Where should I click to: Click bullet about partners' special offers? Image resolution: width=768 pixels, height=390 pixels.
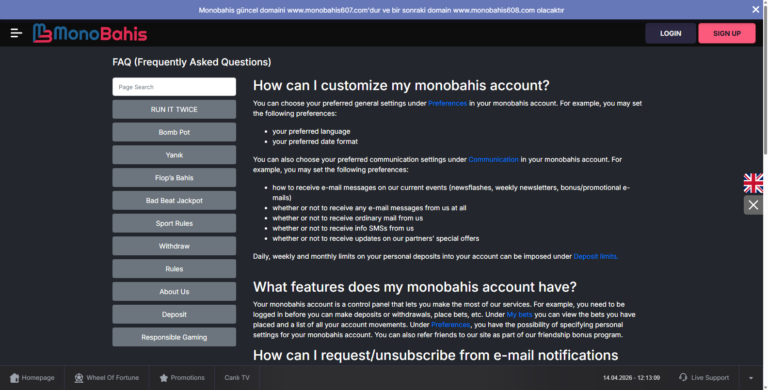click(376, 239)
